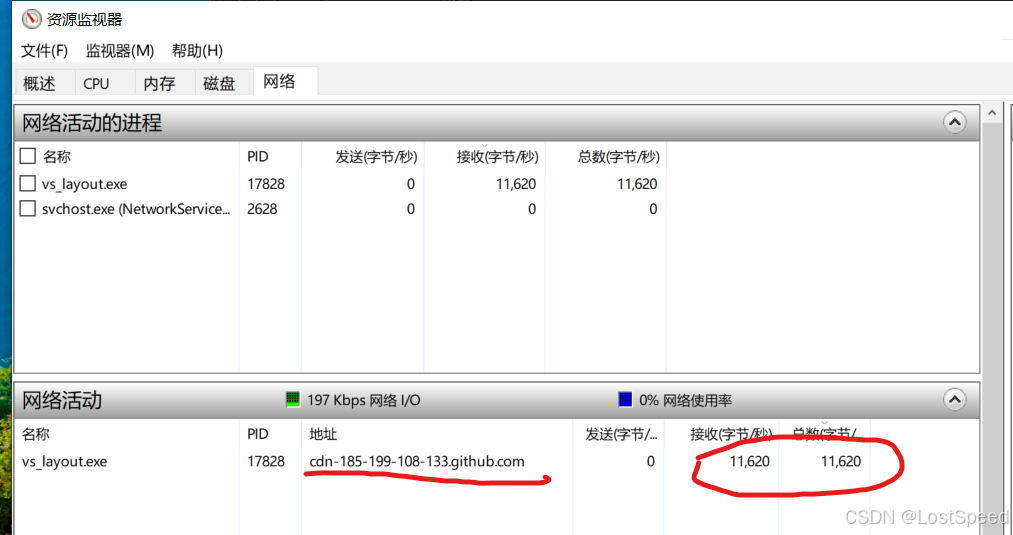Click PID 17828 in the process list
This screenshot has width=1013, height=535.
click(x=266, y=184)
